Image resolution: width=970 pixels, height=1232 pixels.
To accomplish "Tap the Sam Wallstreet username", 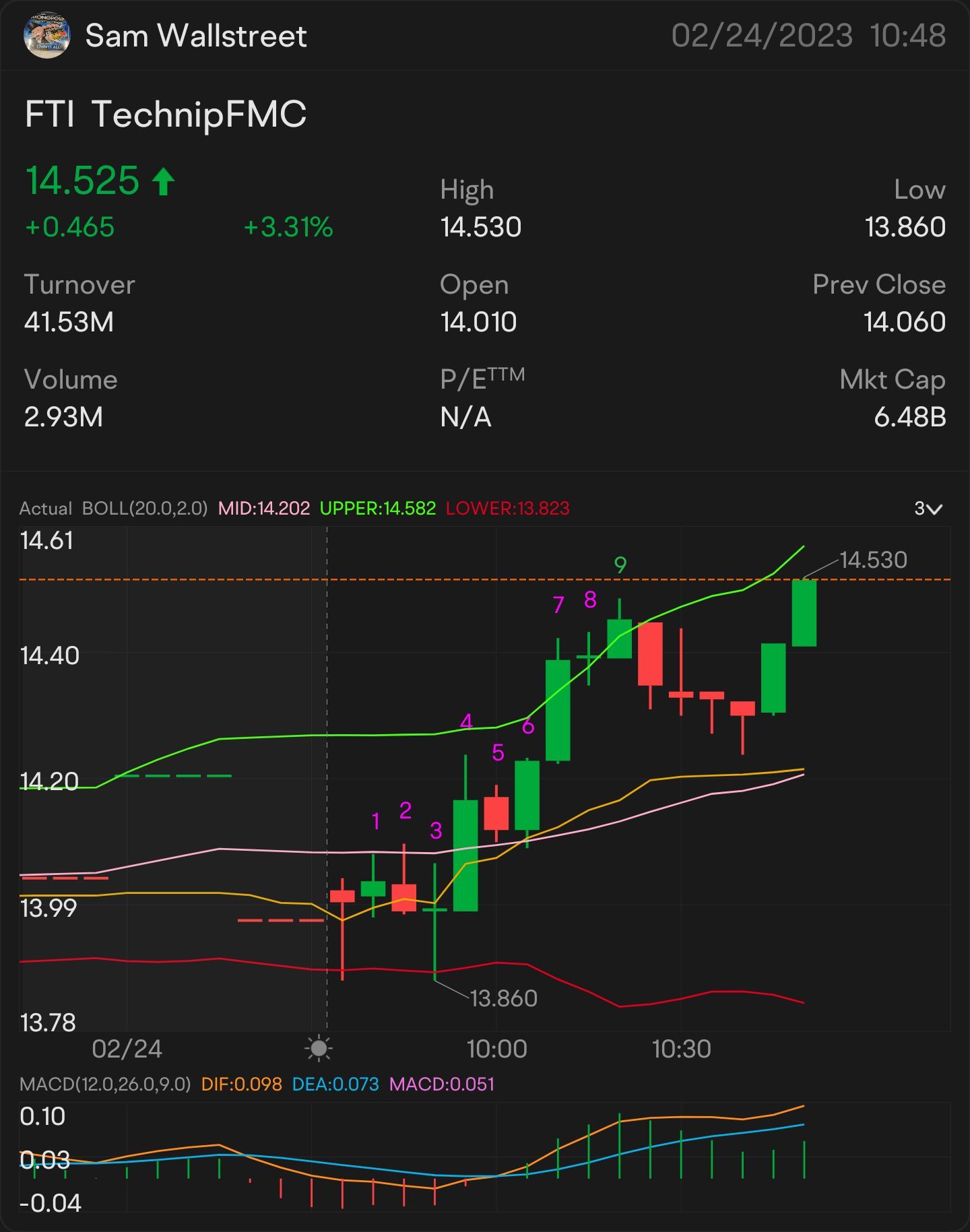I will [196, 36].
